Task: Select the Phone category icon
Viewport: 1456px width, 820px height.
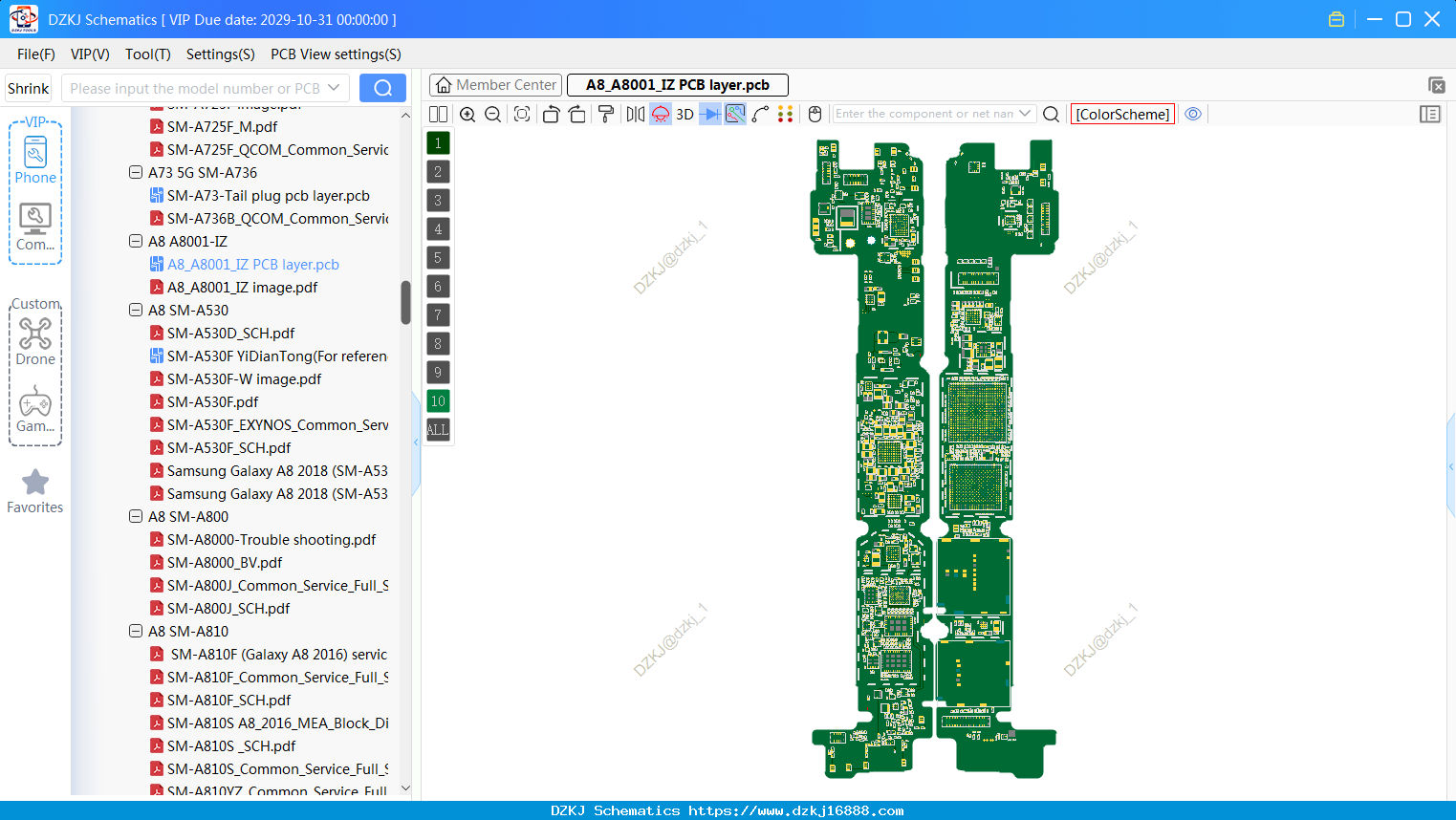Action: point(35,161)
